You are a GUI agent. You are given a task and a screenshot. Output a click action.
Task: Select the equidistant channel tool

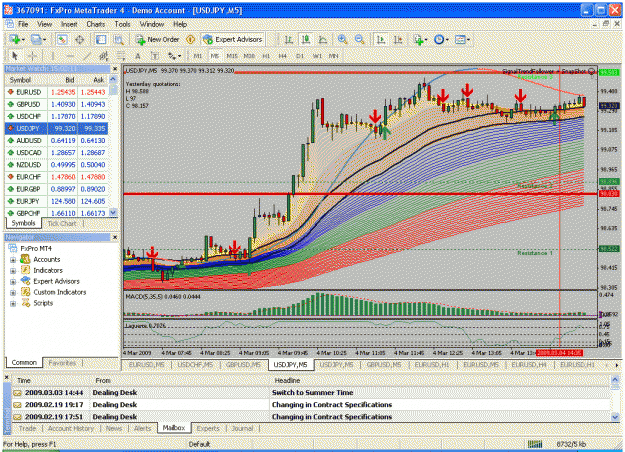point(104,56)
